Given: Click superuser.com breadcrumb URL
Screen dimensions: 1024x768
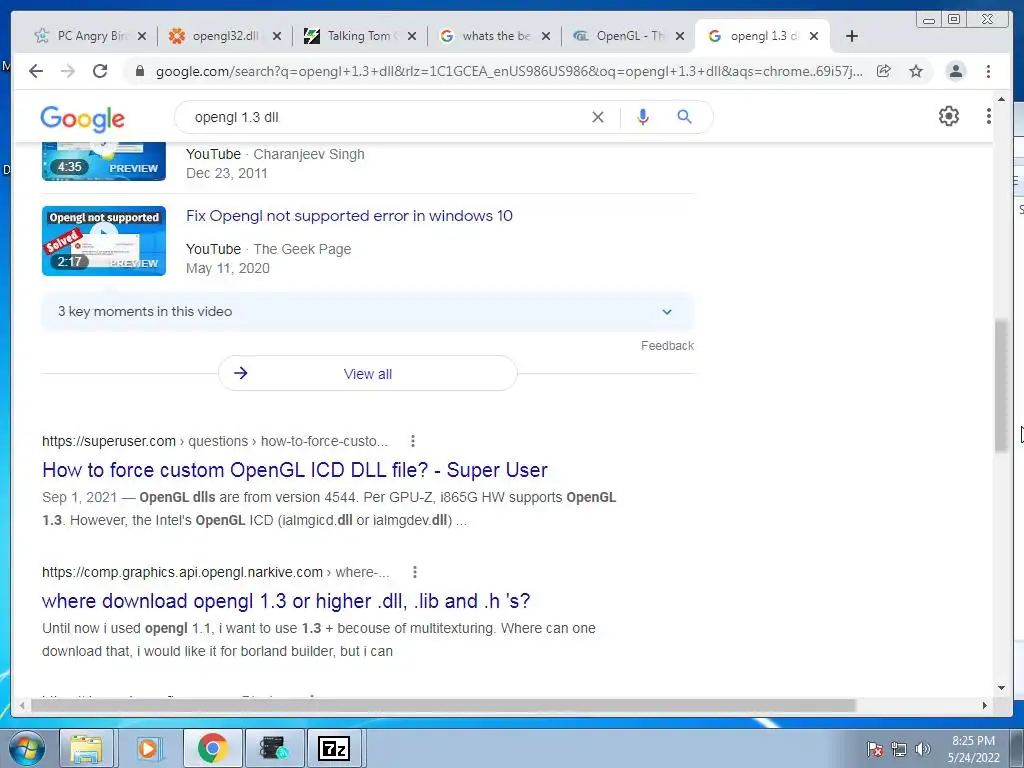Looking at the screenshot, I should pos(215,441).
